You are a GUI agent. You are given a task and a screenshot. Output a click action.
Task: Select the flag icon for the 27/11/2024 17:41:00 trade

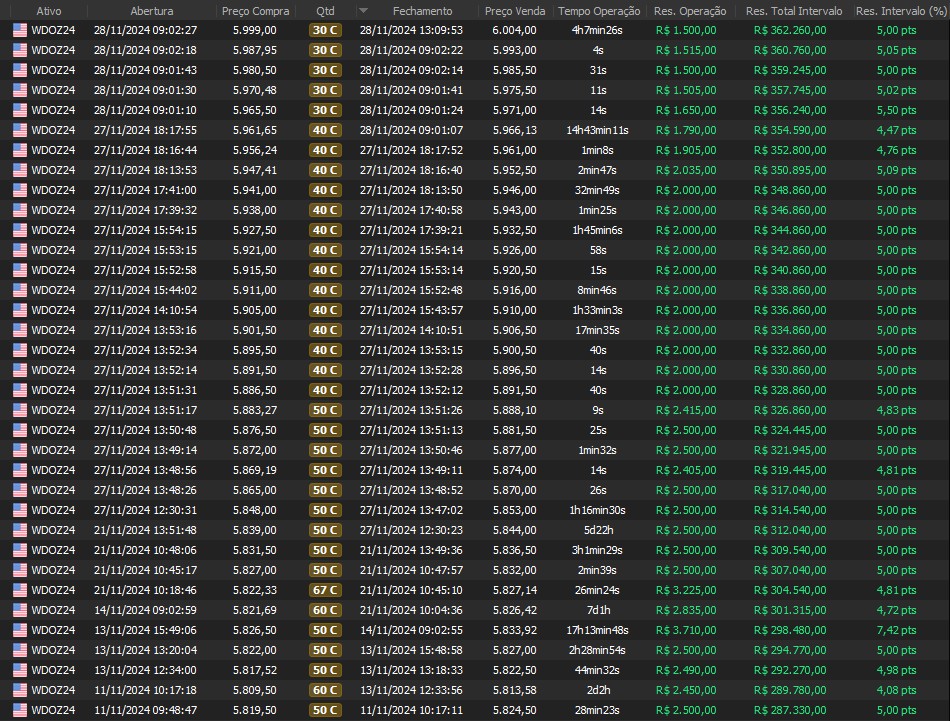[20, 190]
